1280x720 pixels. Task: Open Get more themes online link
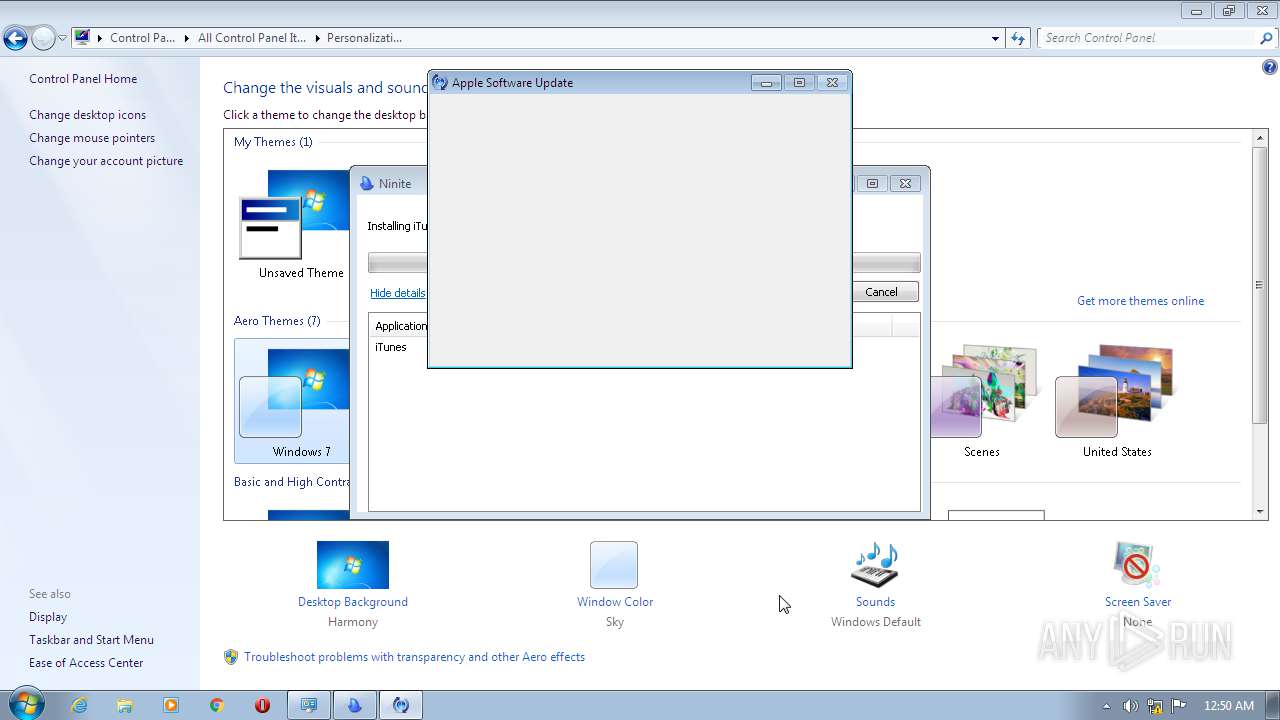[x=1140, y=301]
